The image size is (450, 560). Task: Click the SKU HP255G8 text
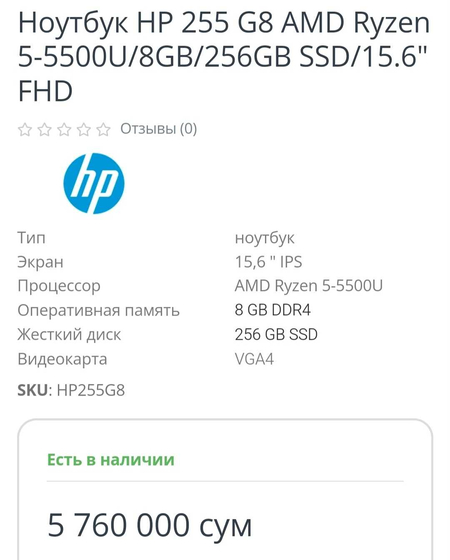[71, 390]
